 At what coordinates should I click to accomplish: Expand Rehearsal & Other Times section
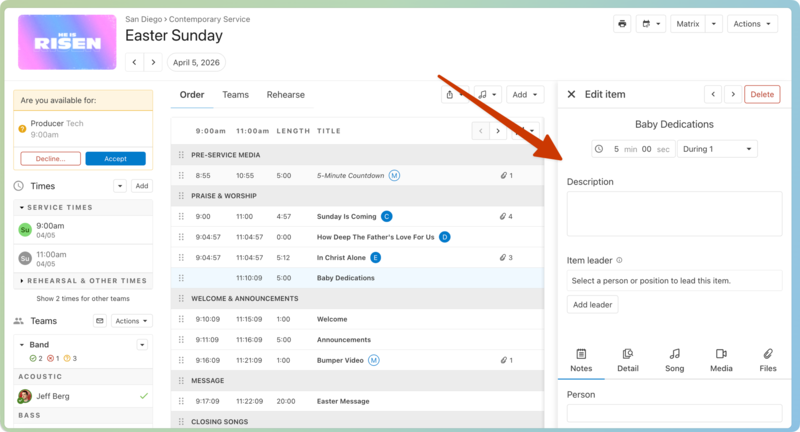[x=23, y=281]
